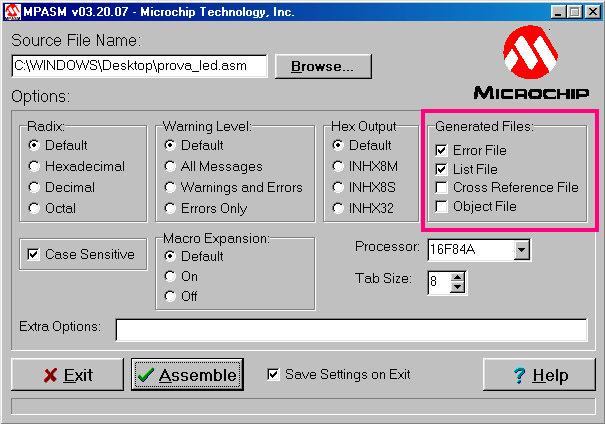Image resolution: width=605 pixels, height=424 pixels.
Task: Toggle the Case Sensitive checkbox
Action: click(33, 254)
